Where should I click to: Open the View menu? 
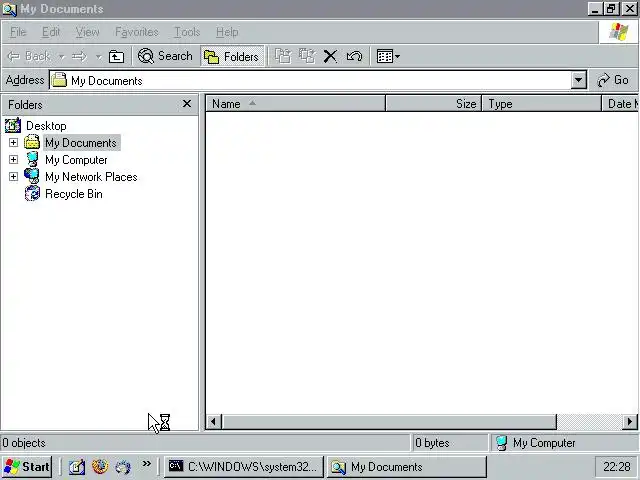click(x=87, y=32)
